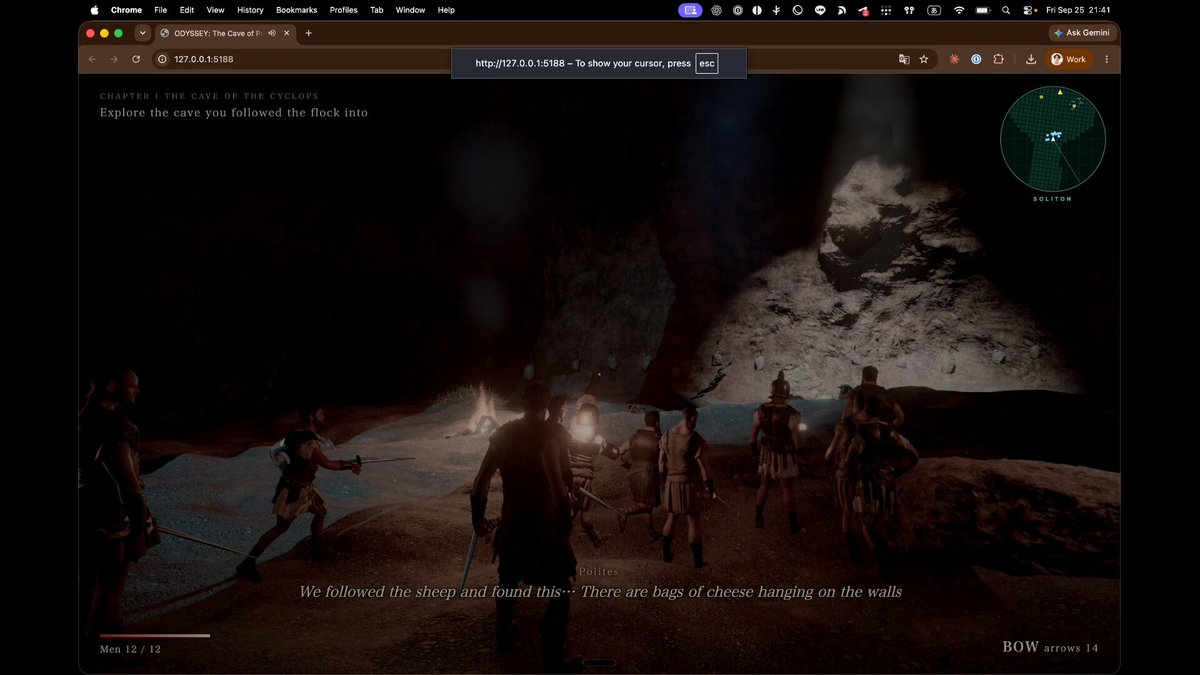Open the Window menu
The height and width of the screenshot is (675, 1200).
coord(410,10)
